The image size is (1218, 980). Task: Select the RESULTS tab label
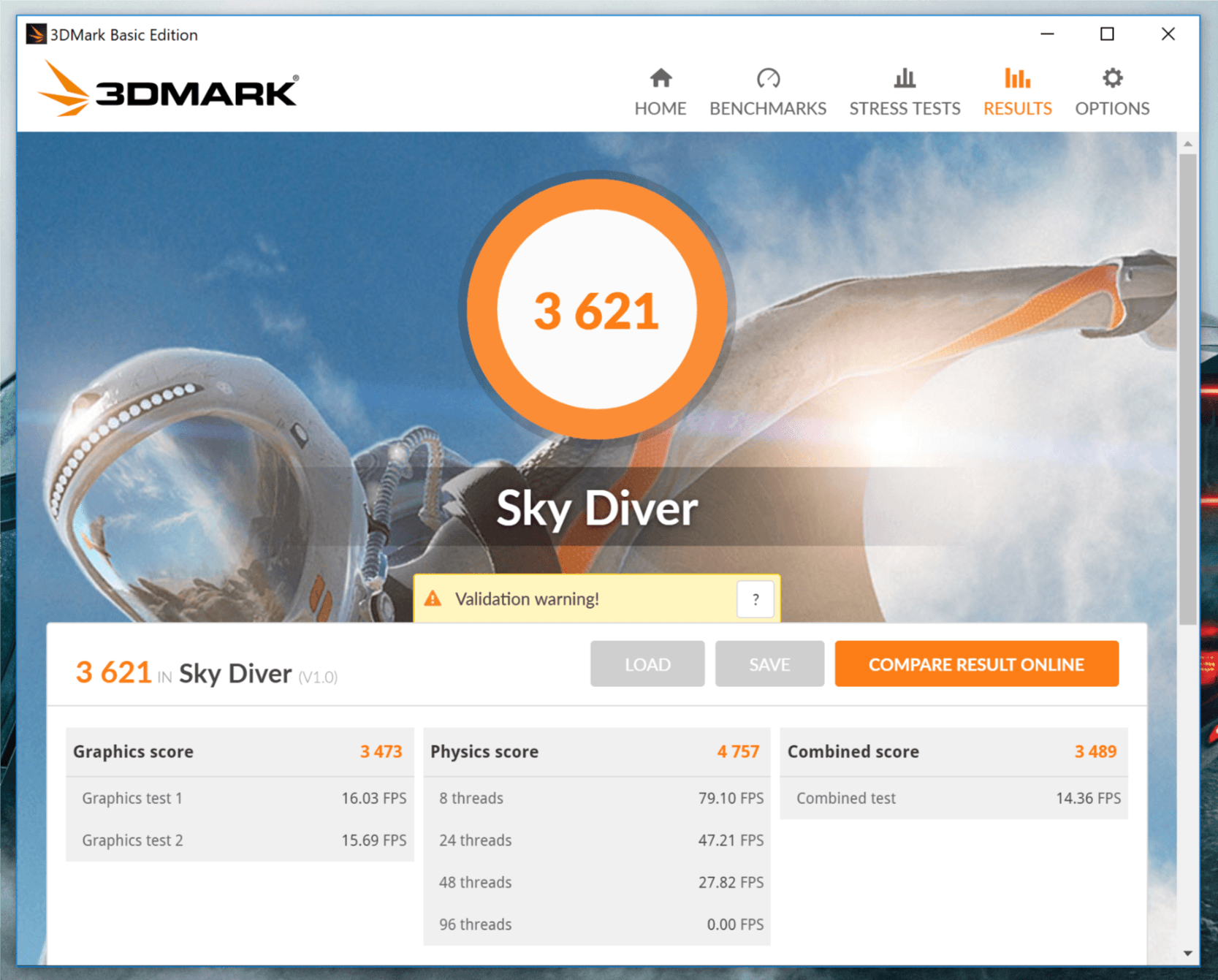click(1017, 108)
